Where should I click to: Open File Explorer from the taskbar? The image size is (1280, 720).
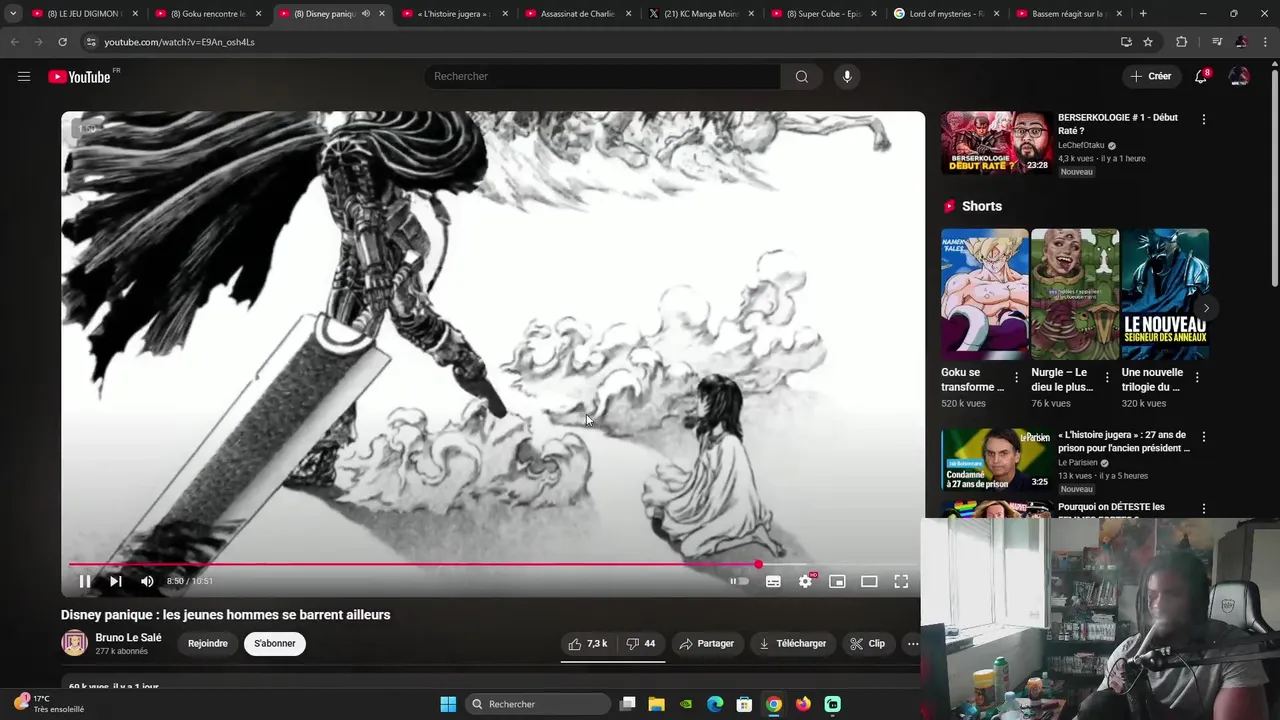pos(657,704)
